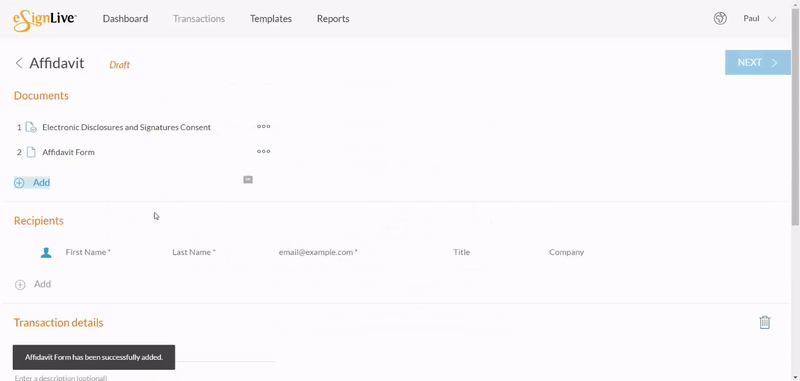Viewport: 800px width, 381px height.
Task: Expand the Paul user account menu
Action: pos(760,19)
